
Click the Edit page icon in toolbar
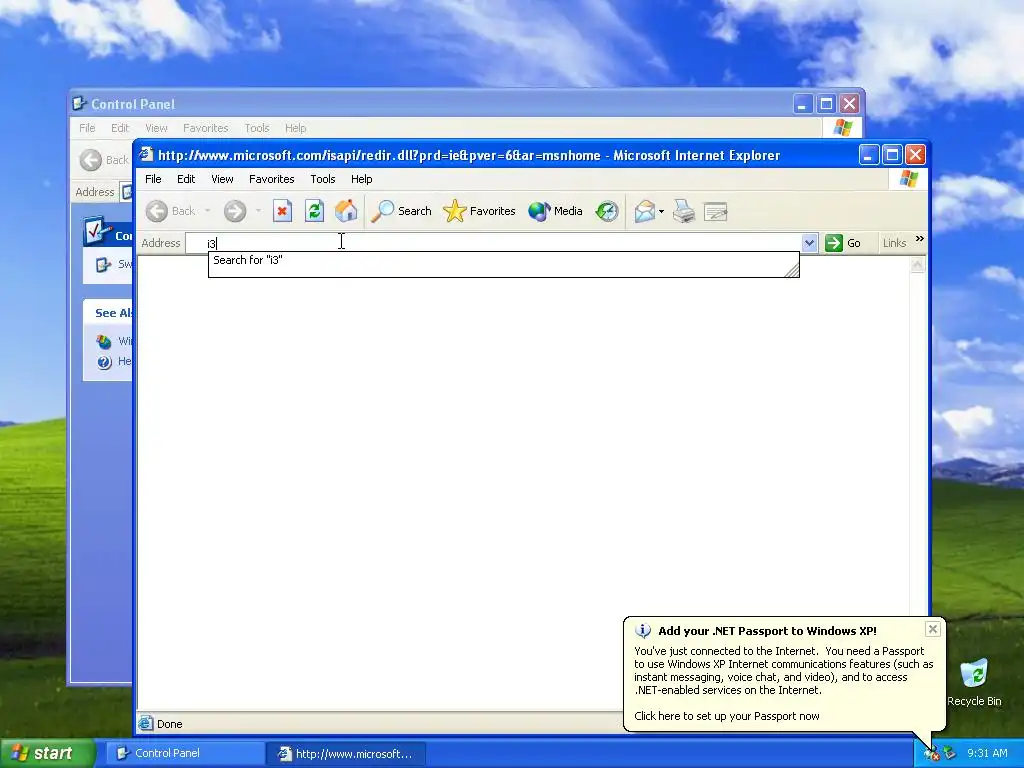tap(716, 211)
